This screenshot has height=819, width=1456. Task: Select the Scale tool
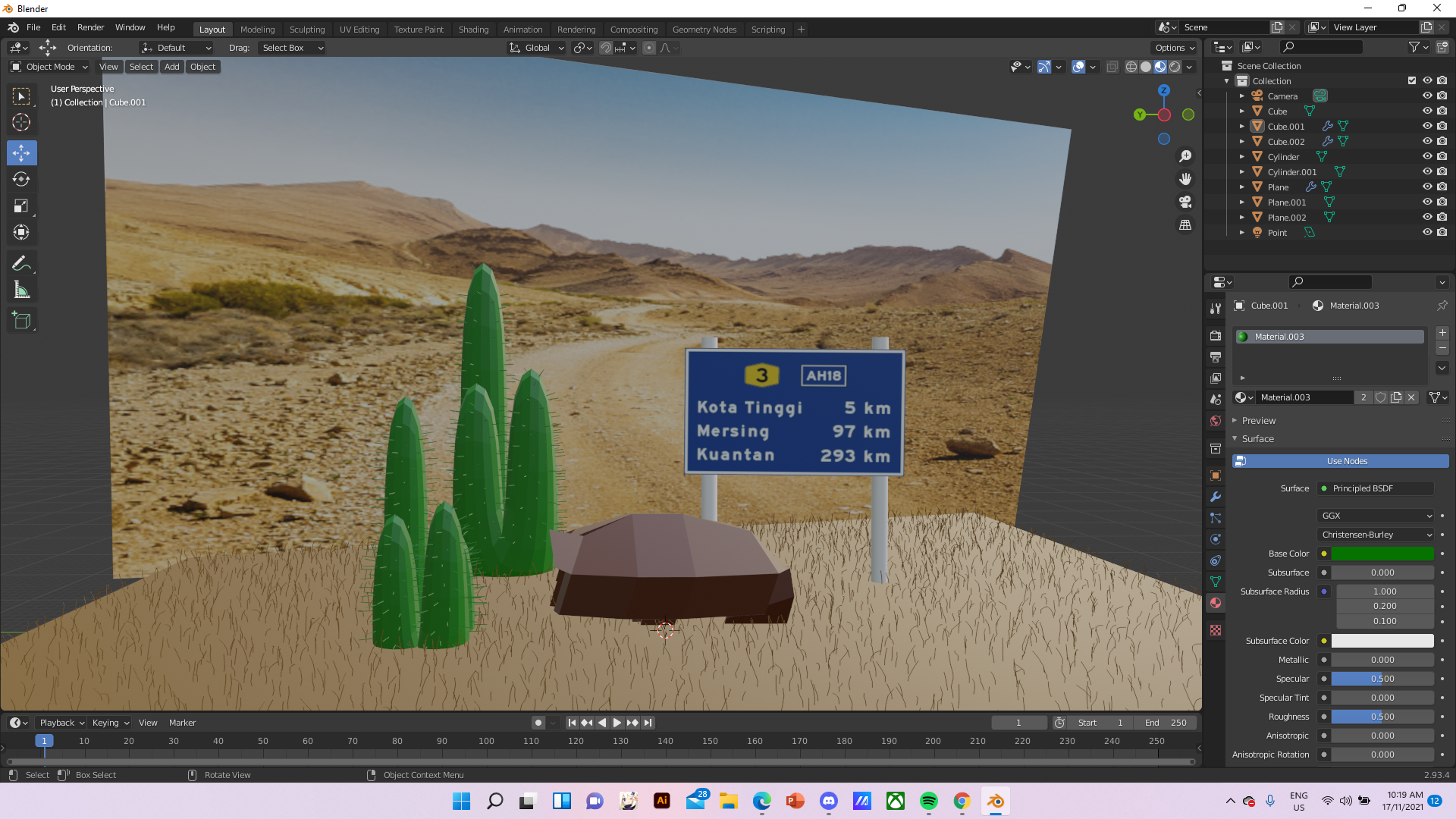(x=21, y=206)
